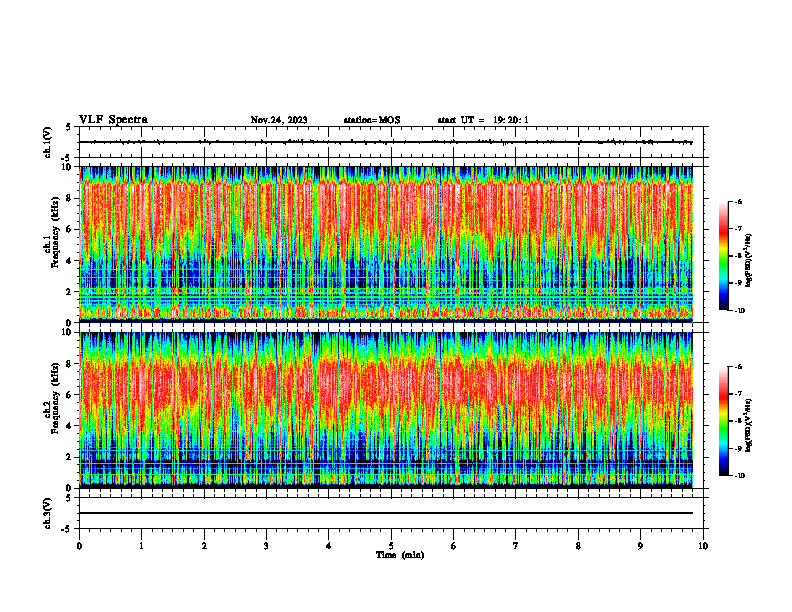Click the "station=MOS" header text
The image size is (792, 612).
click(372, 120)
